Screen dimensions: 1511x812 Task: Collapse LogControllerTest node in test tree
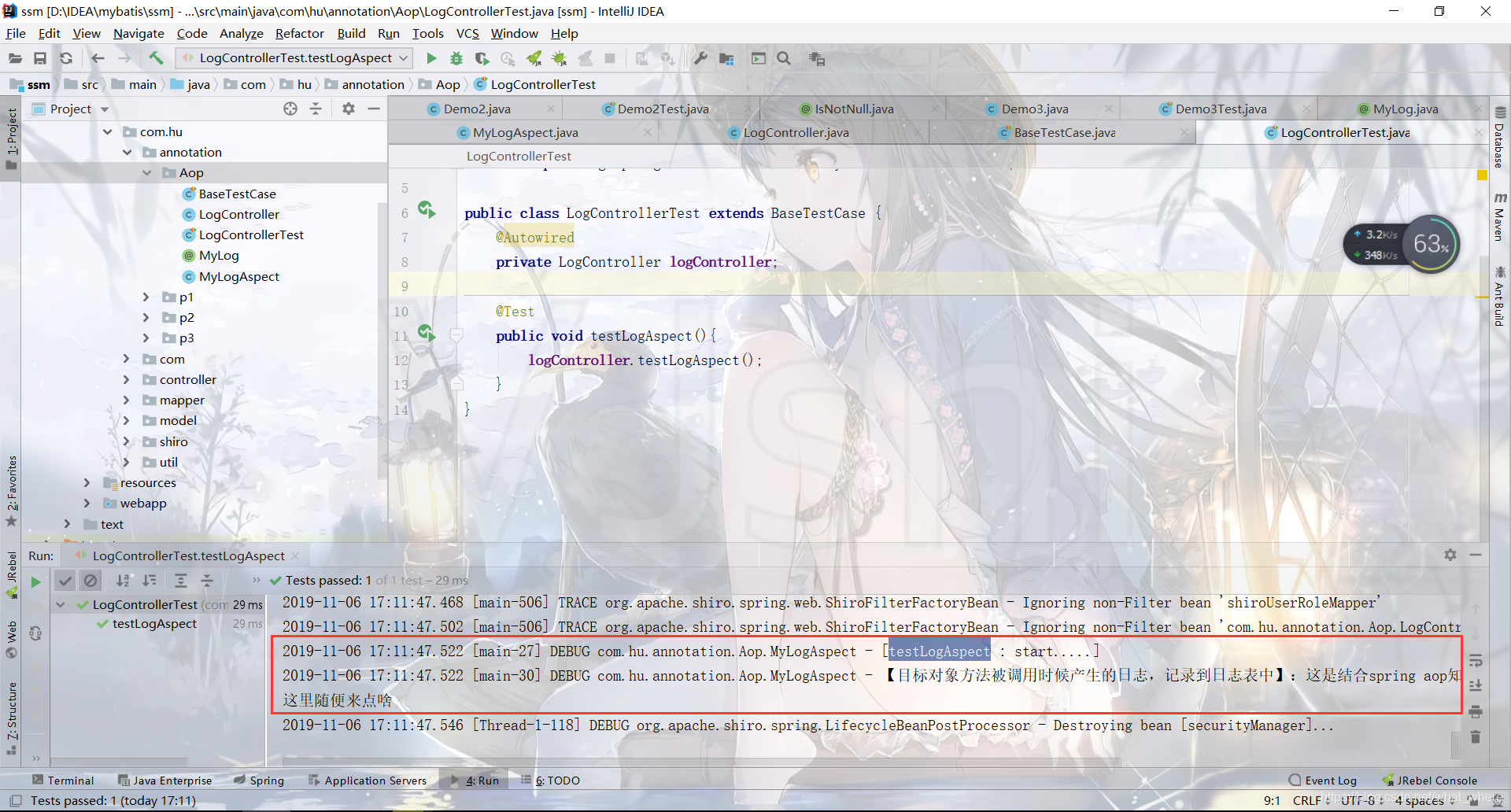[x=61, y=605]
